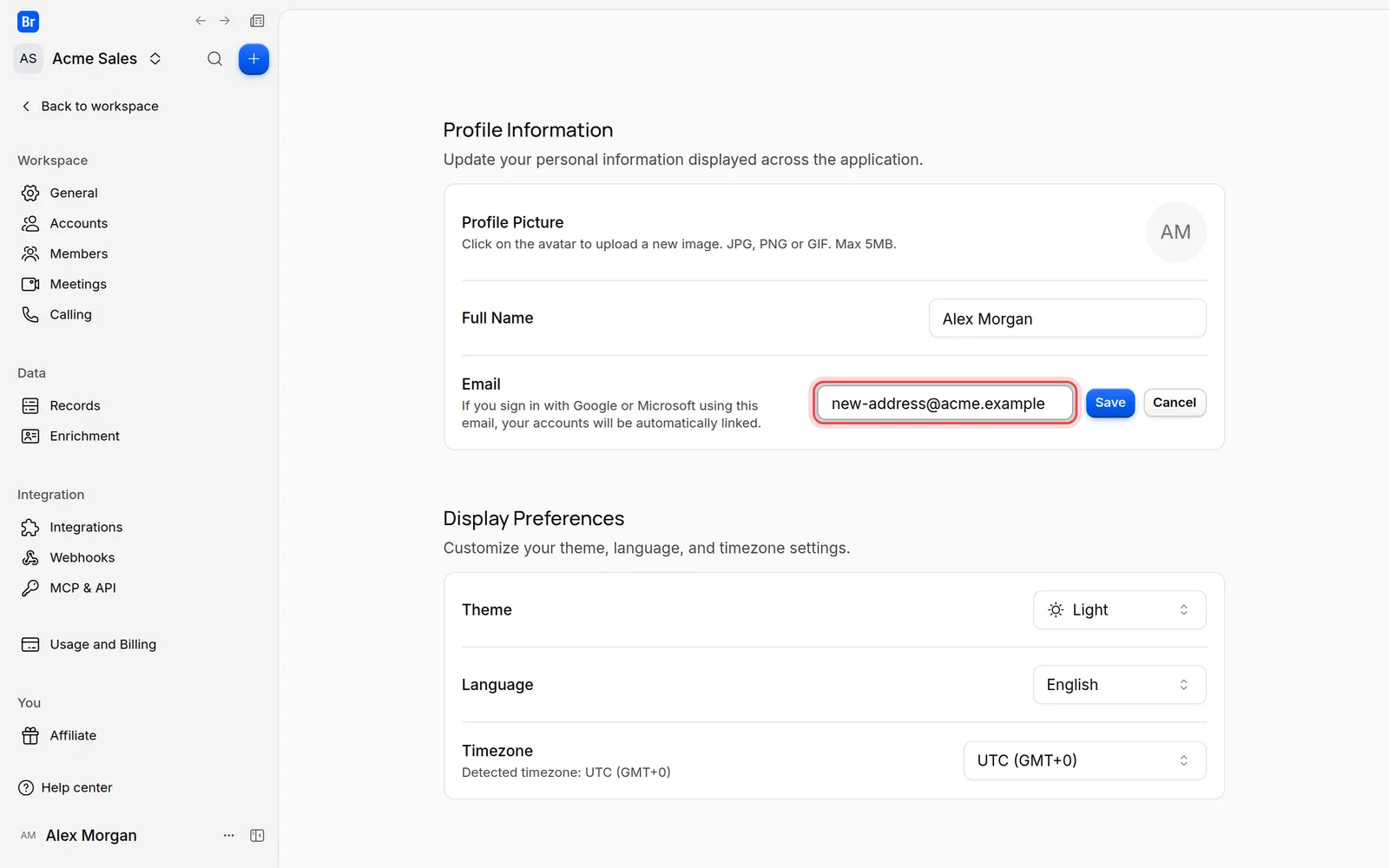Click the Br app logo icon

coord(28,22)
